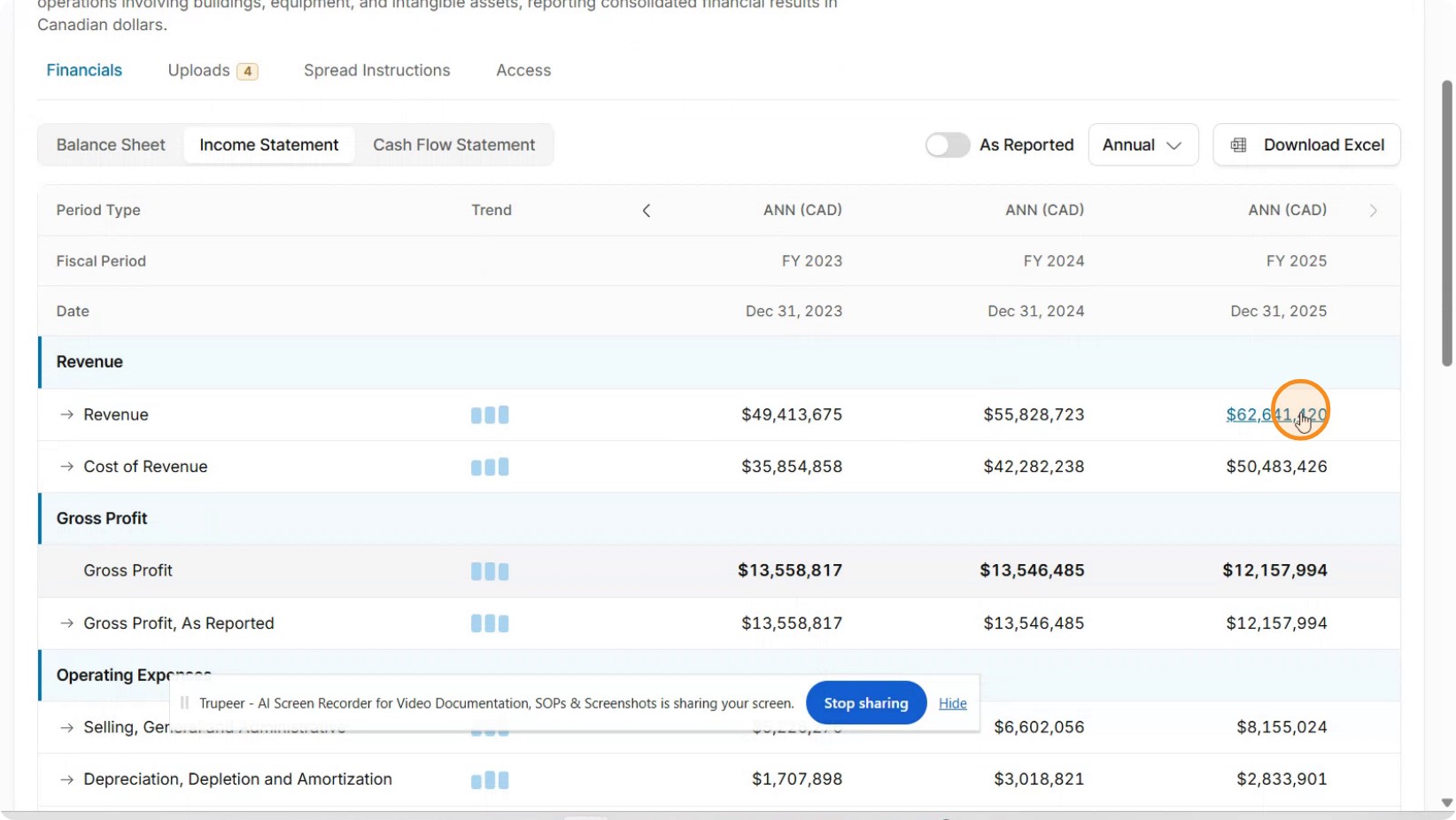The image size is (1456, 820).
Task: Click Stop sharing in the Trupeer bar
Action: (x=866, y=703)
